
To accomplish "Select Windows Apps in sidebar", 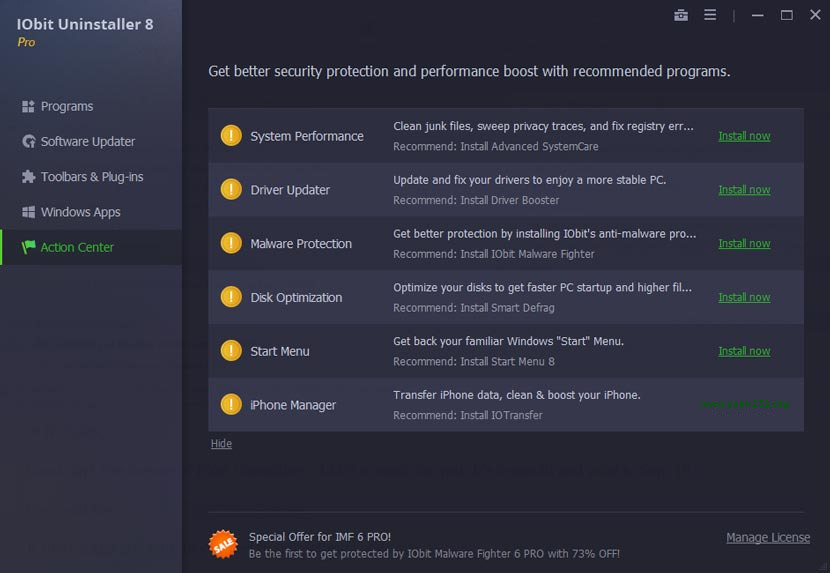I will [x=80, y=212].
